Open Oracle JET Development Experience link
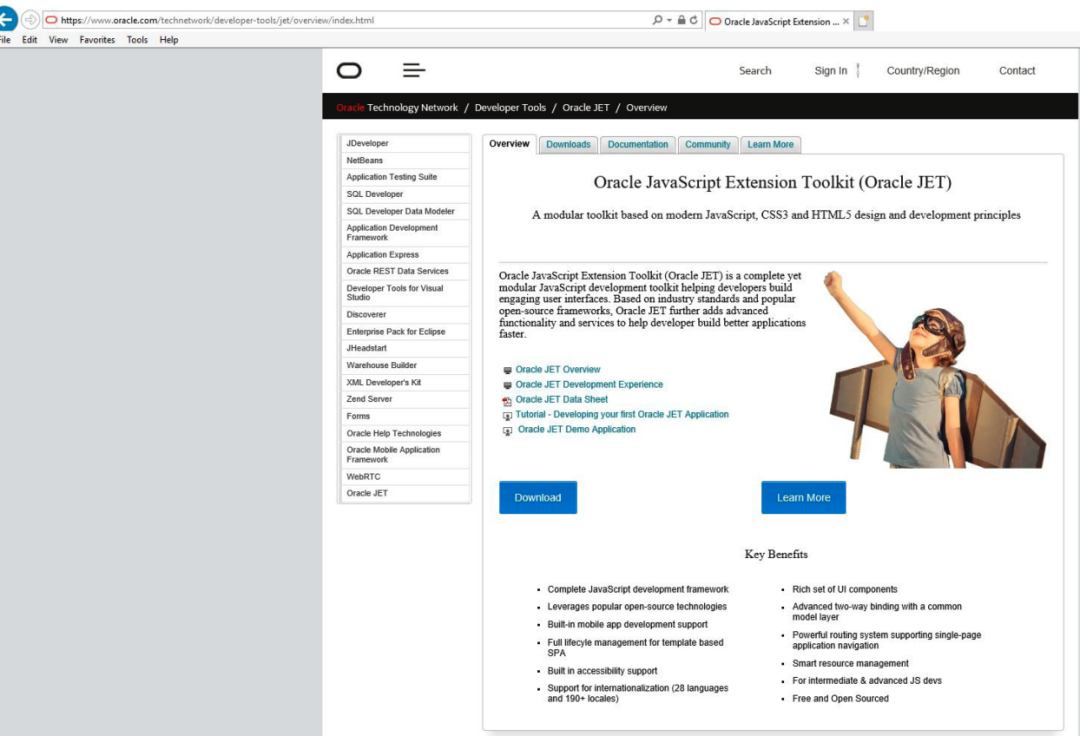The width and height of the screenshot is (1080, 736). (589, 385)
